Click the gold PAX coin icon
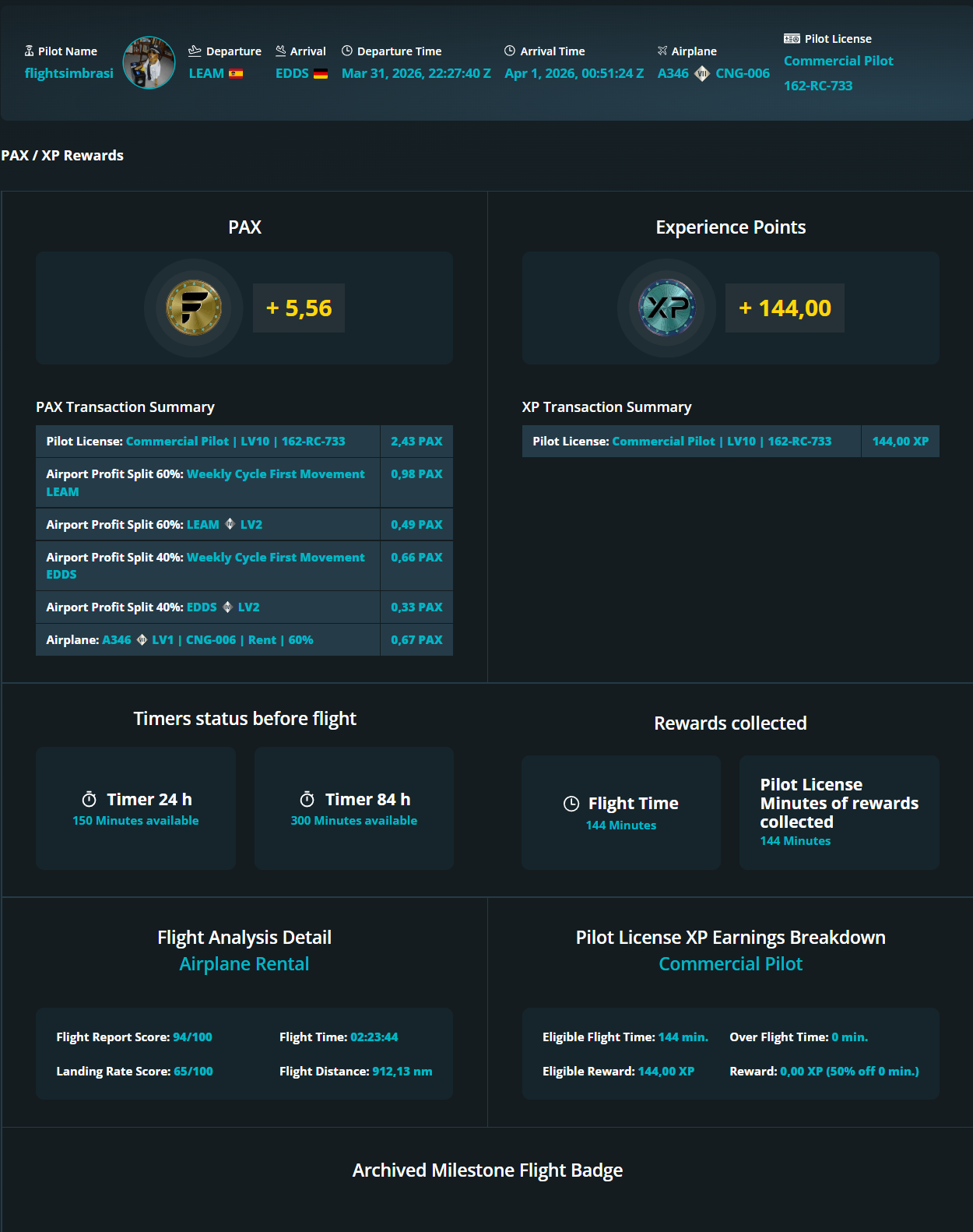The width and height of the screenshot is (973, 1232). 194,308
